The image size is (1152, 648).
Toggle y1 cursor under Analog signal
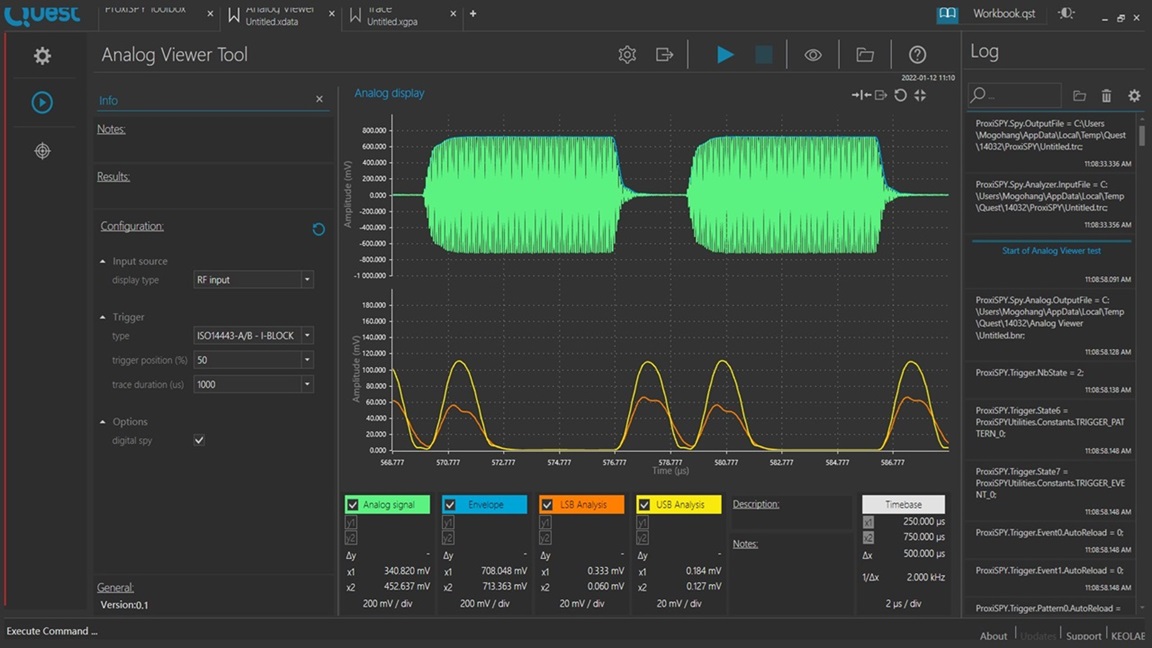pos(351,523)
